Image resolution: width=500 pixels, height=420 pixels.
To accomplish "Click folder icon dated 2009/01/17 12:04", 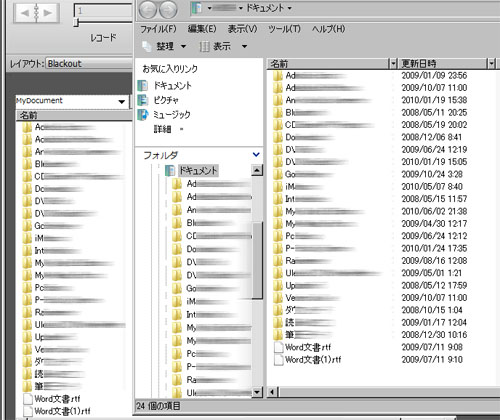I will 278,322.
